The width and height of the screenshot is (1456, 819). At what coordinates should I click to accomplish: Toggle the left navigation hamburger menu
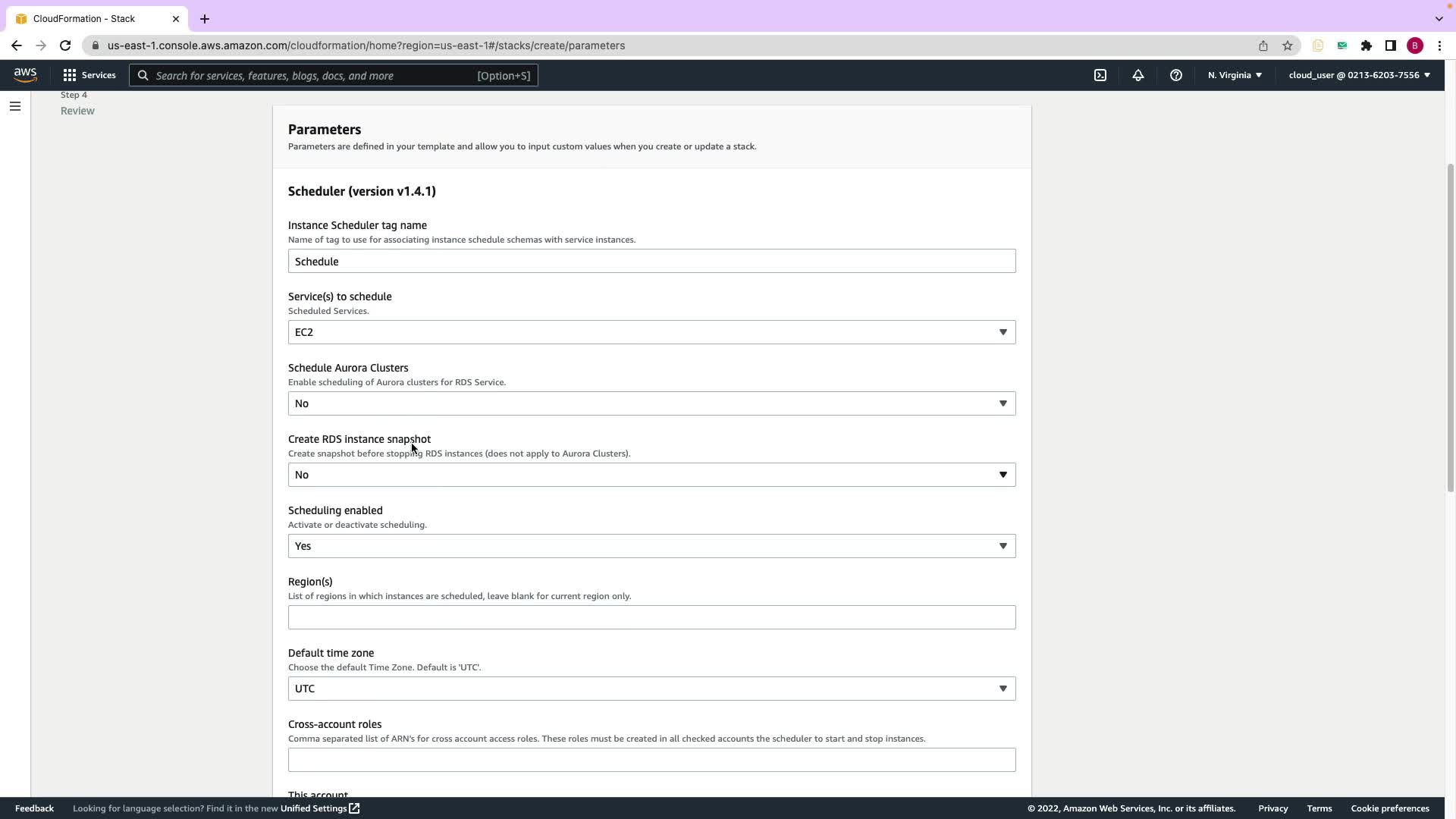14,106
